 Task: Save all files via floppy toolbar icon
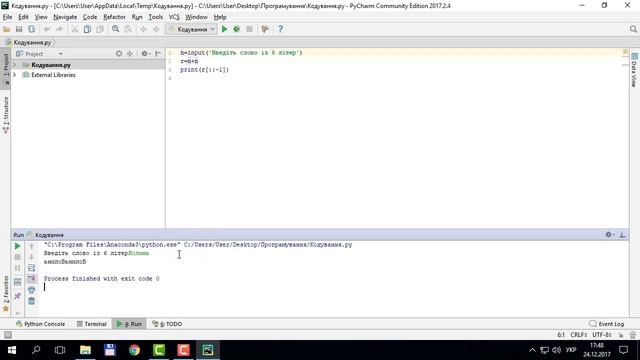point(19,29)
